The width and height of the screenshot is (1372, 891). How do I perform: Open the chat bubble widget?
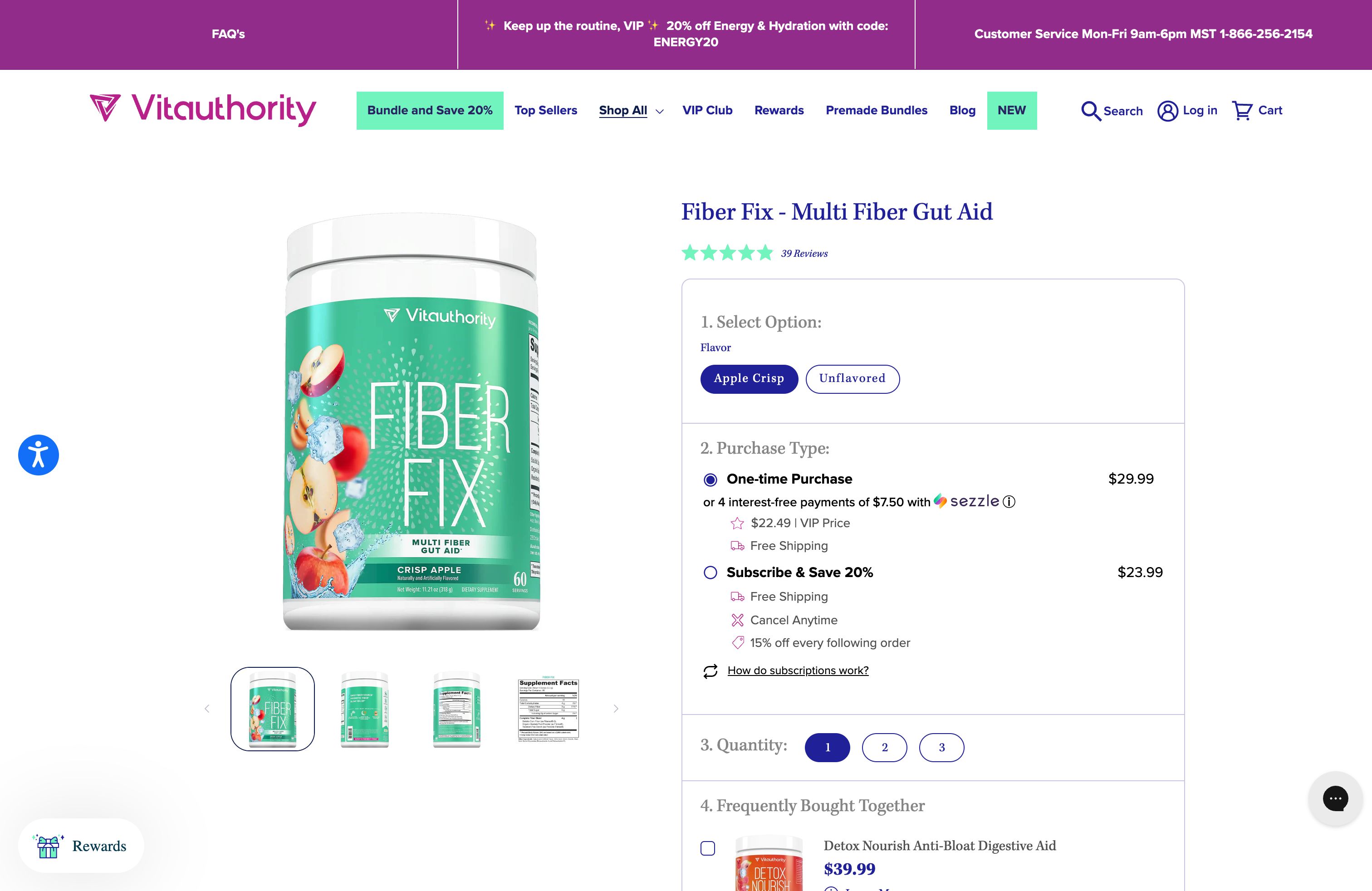click(x=1335, y=799)
